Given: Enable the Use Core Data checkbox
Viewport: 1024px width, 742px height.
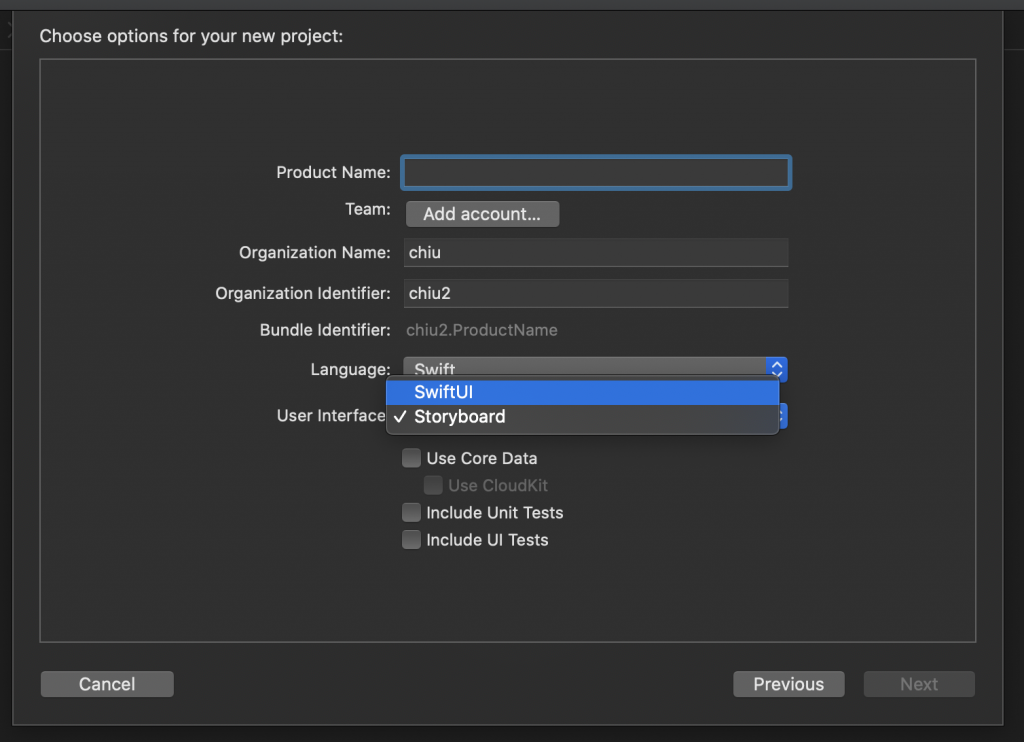Looking at the screenshot, I should [411, 459].
